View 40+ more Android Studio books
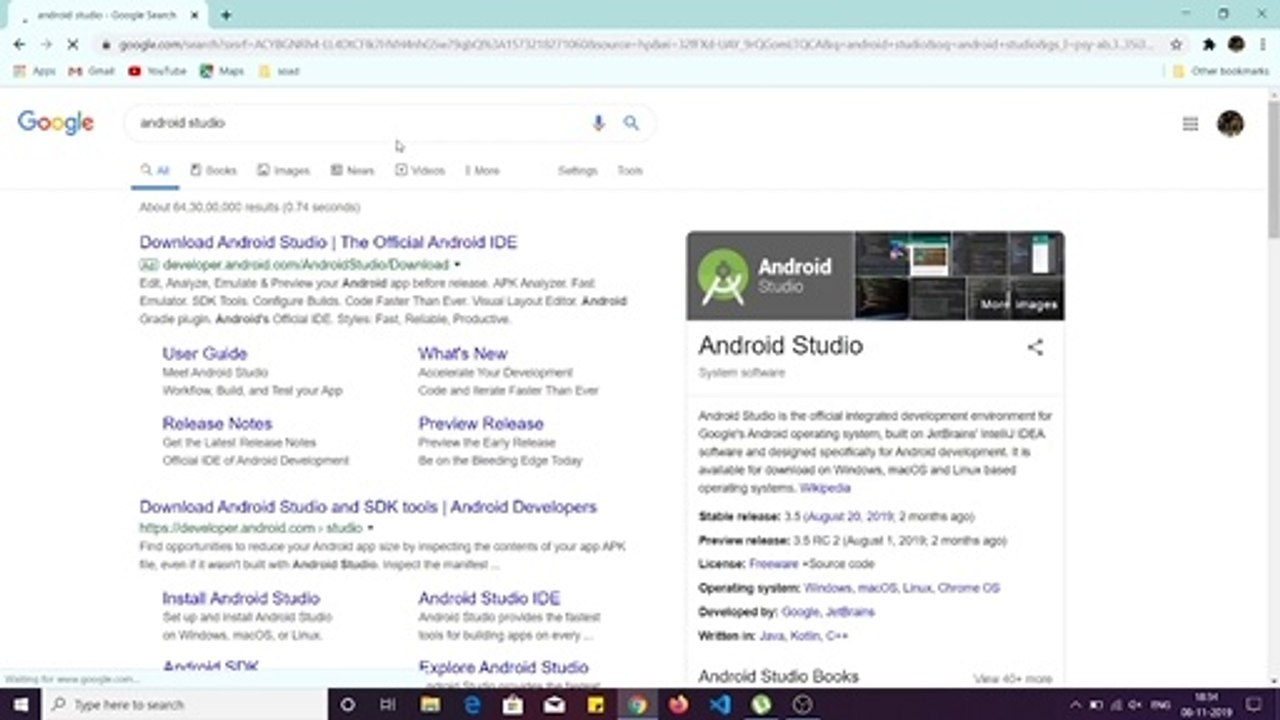The width and height of the screenshot is (1280, 720). pos(1013,679)
